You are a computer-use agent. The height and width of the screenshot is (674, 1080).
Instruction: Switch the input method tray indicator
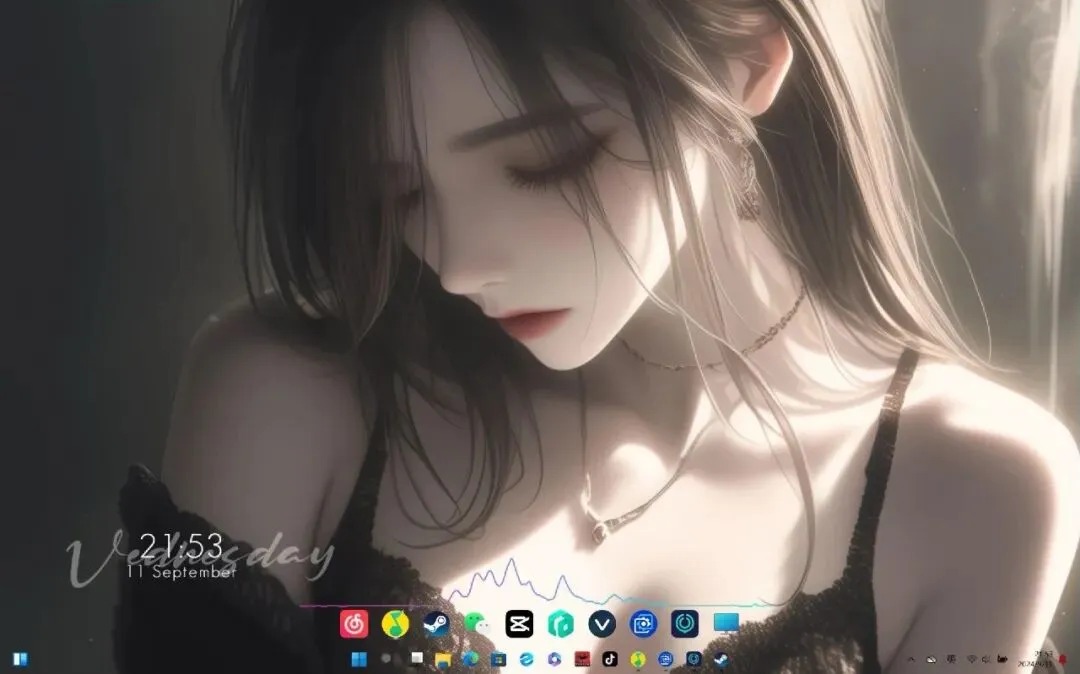951,659
